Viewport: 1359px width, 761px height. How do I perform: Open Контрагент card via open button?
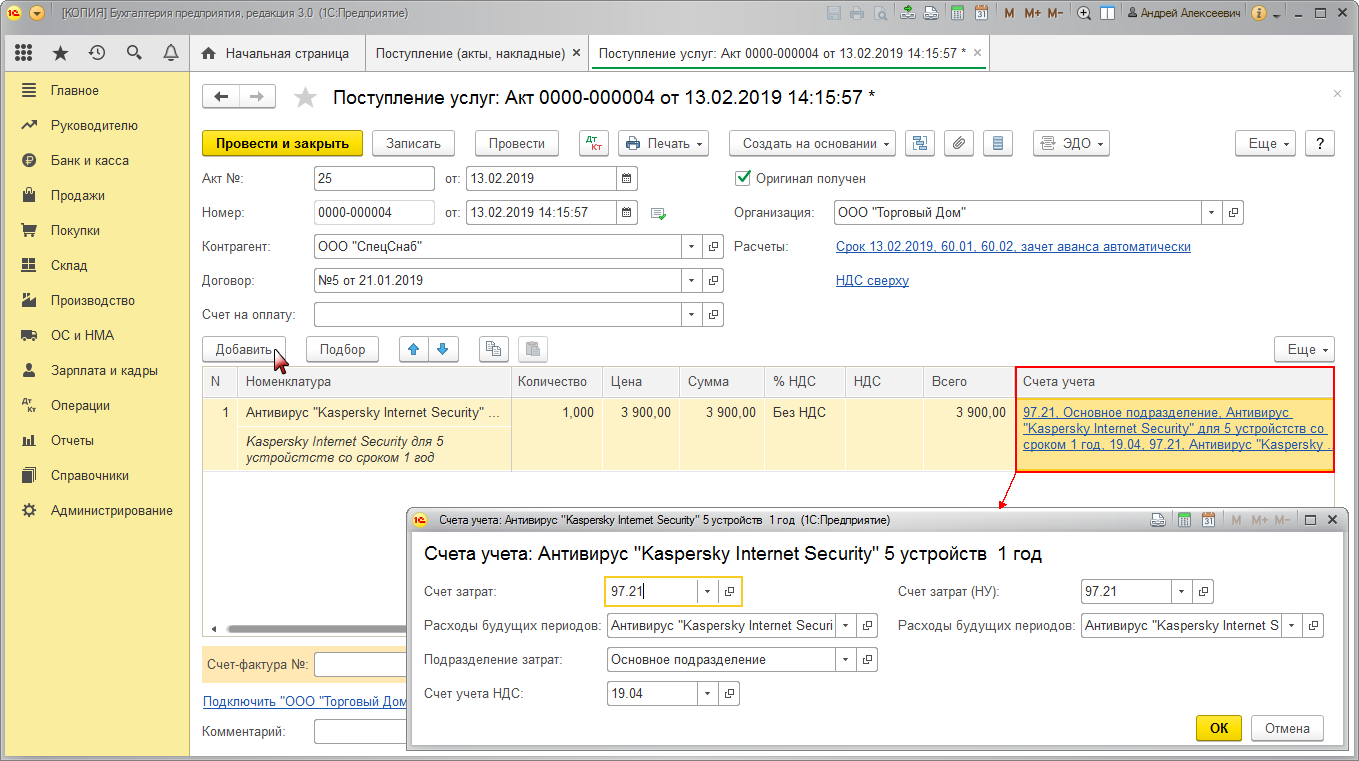(x=714, y=247)
